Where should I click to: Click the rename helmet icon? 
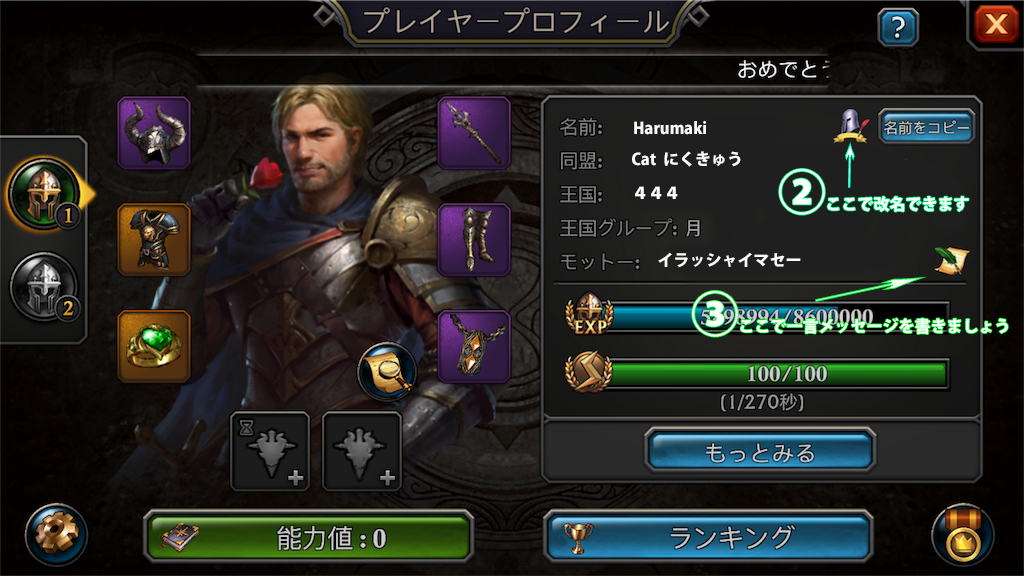pos(850,127)
